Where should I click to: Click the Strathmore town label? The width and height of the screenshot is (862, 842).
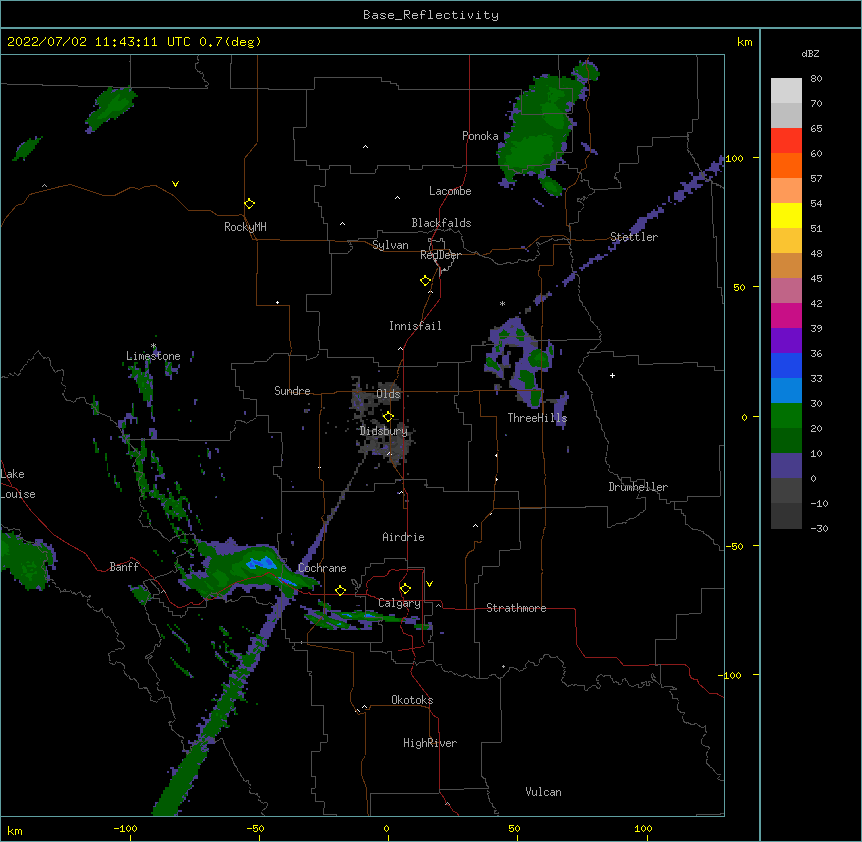[516, 608]
